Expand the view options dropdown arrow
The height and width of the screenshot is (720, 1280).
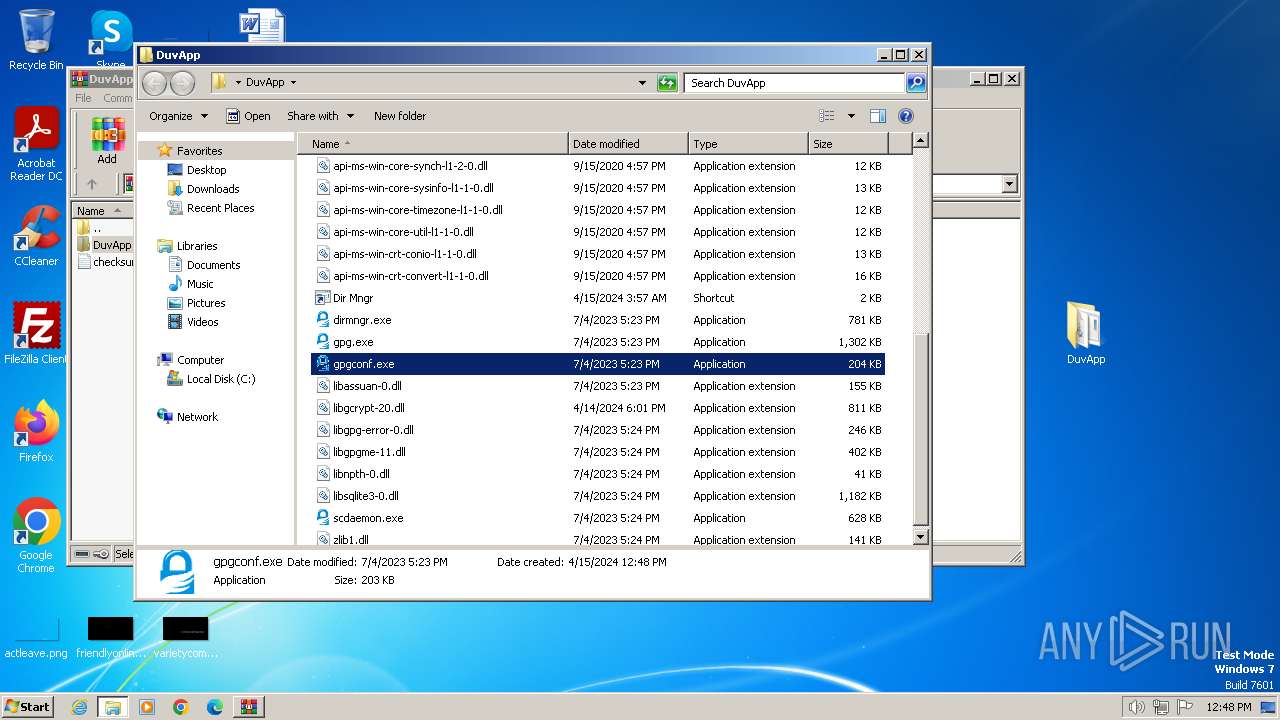[851, 116]
